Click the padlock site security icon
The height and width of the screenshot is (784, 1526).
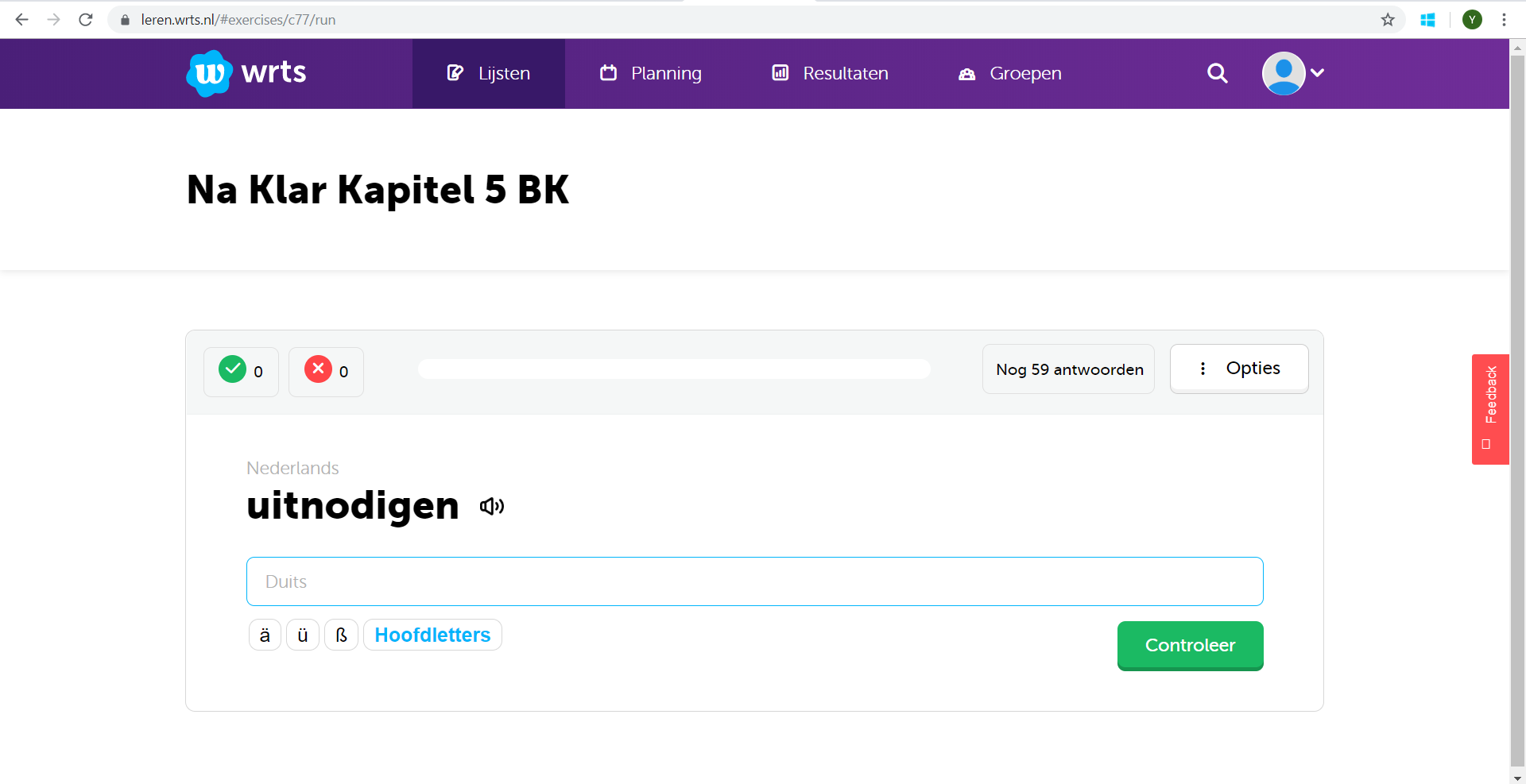(125, 20)
